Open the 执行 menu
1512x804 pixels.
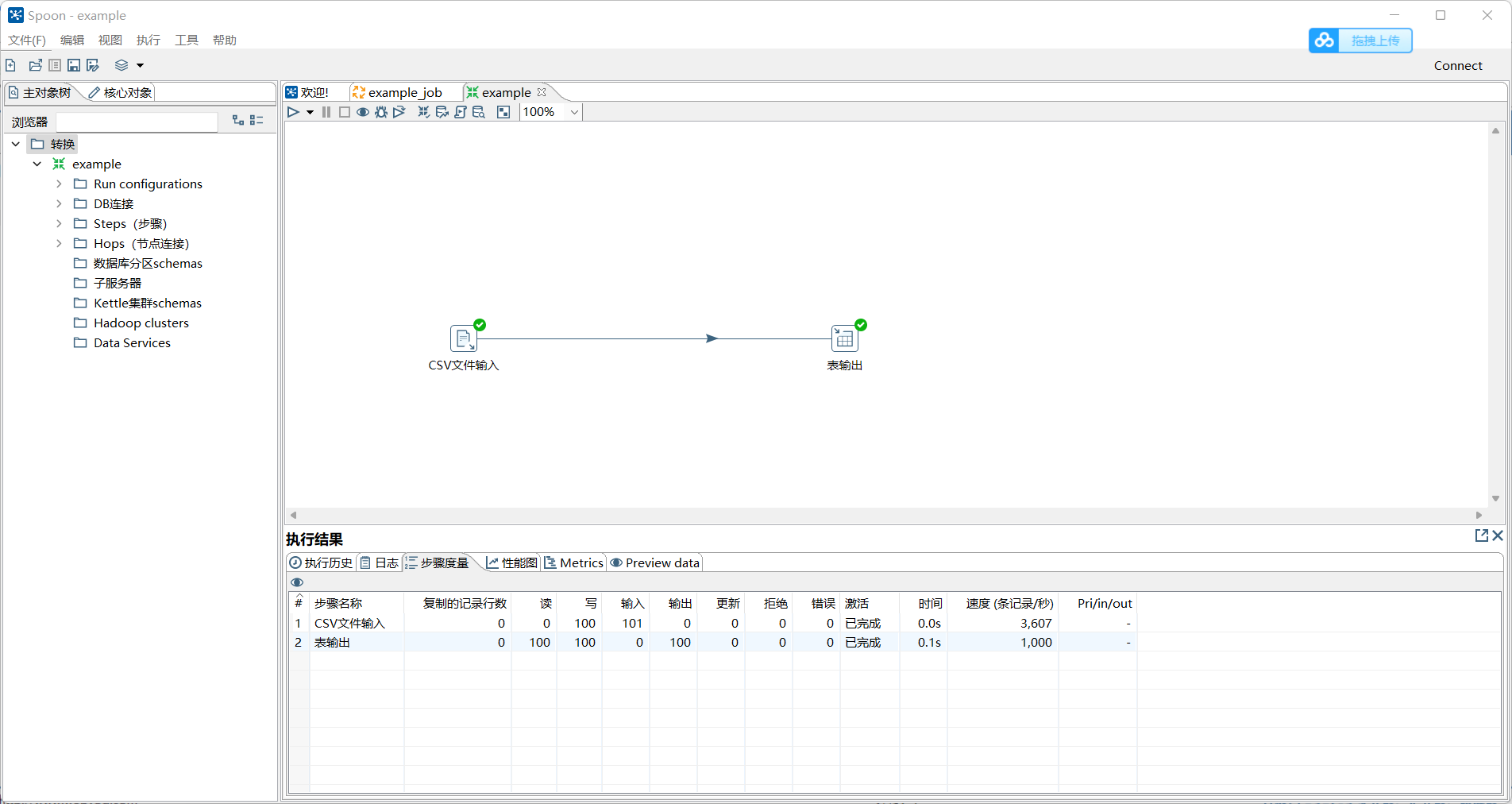(x=148, y=40)
